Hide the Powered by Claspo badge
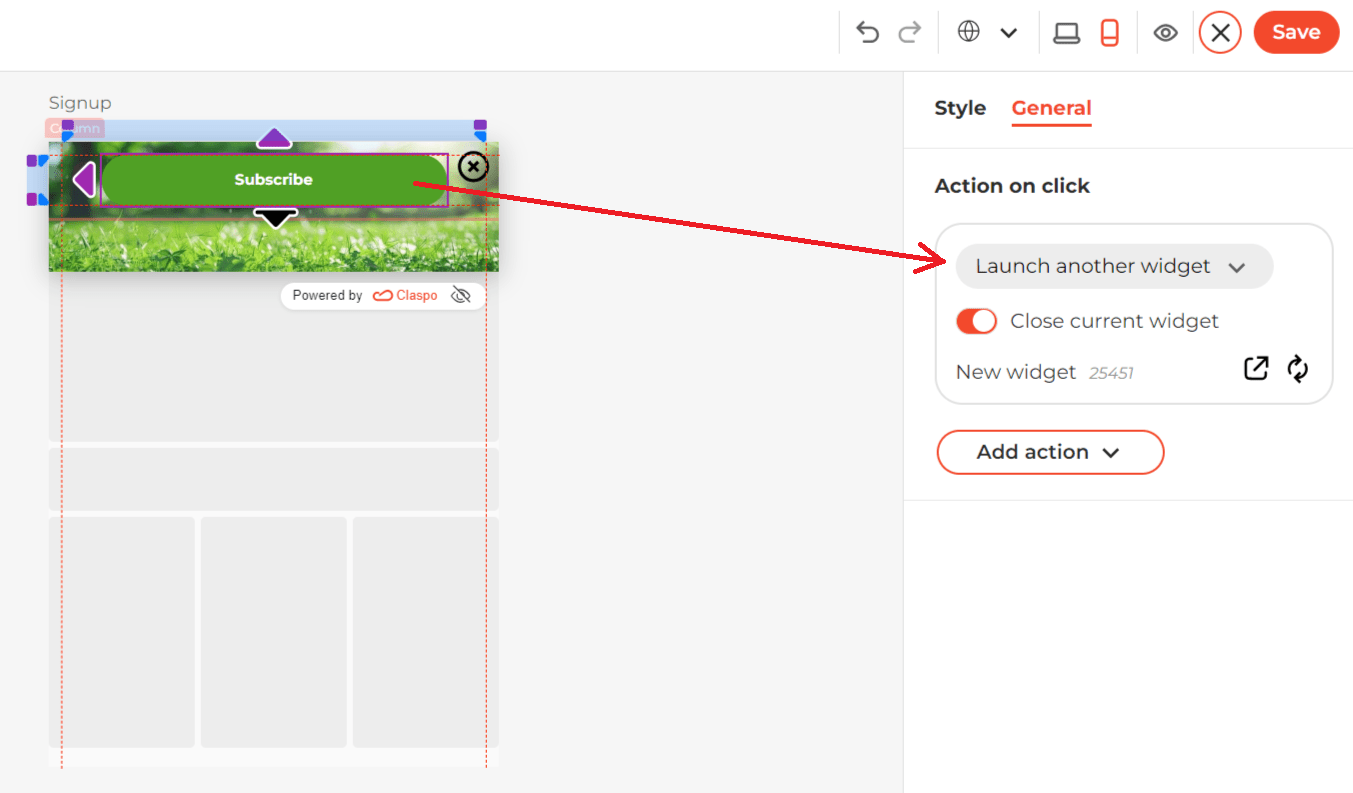The image size is (1353, 793). coord(461,295)
